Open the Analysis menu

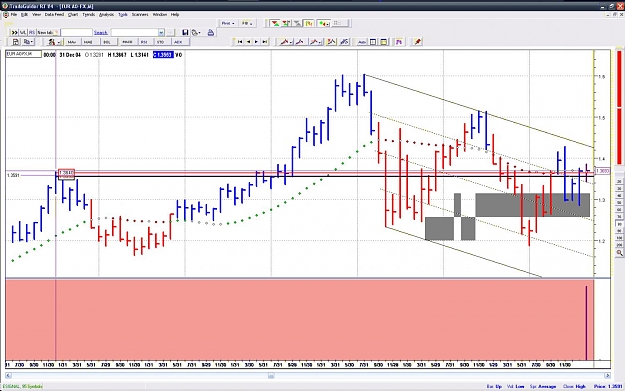[106, 14]
